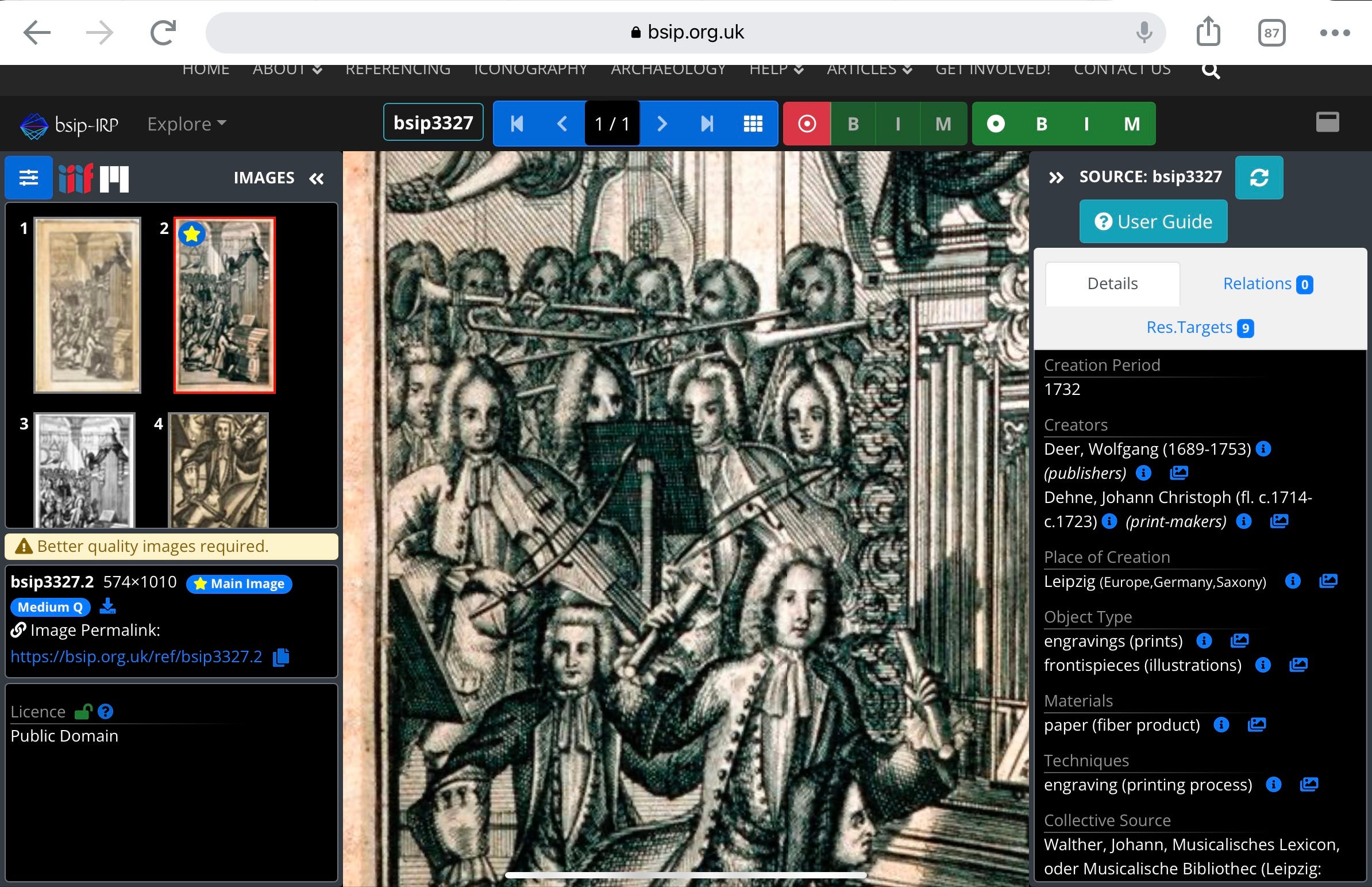The image size is (1372, 887).
Task: Show info for engravings (prints)
Action: click(x=1204, y=640)
